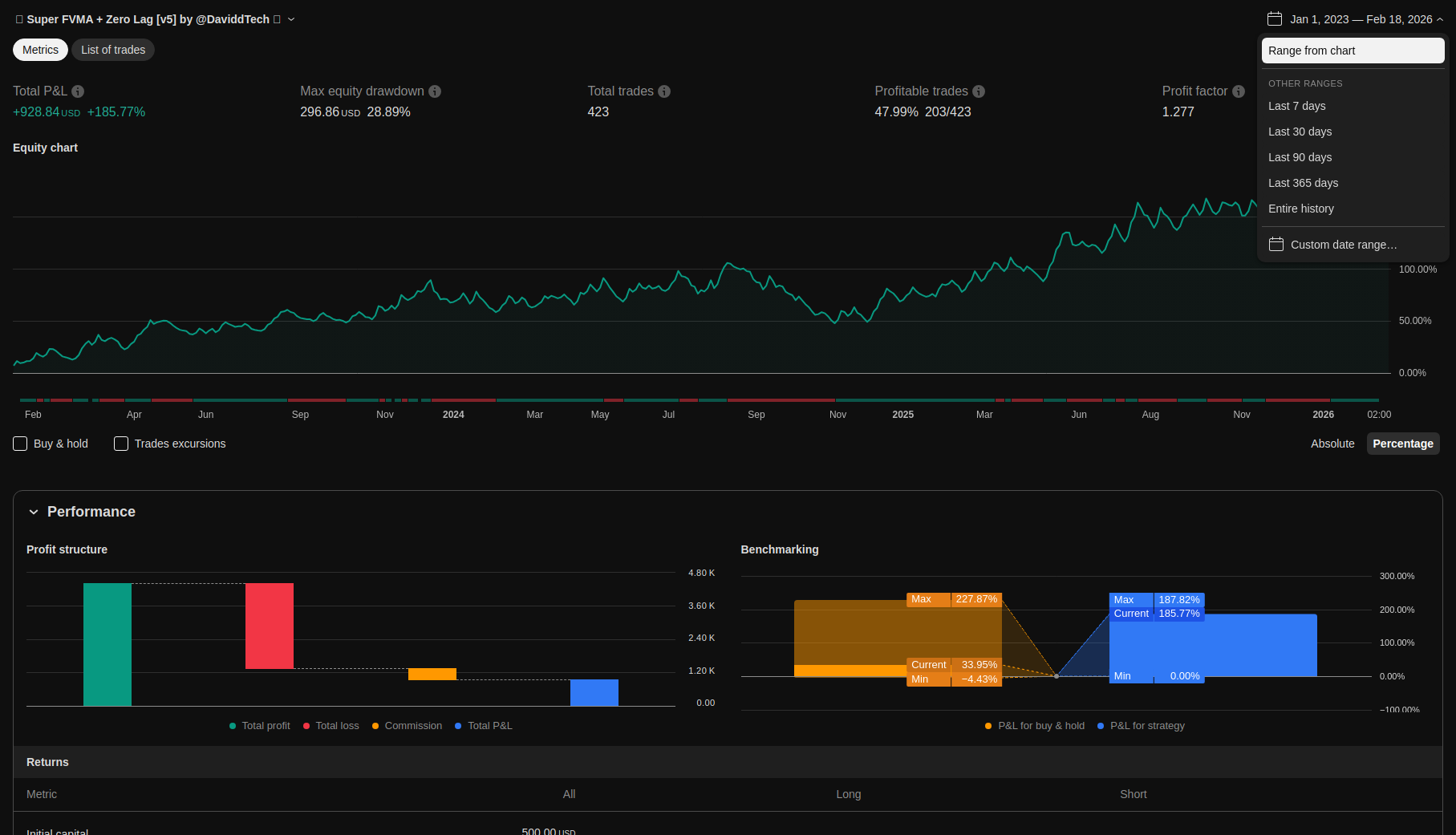Collapse the Performance section
Image resolution: width=1456 pixels, height=835 pixels.
click(34, 512)
